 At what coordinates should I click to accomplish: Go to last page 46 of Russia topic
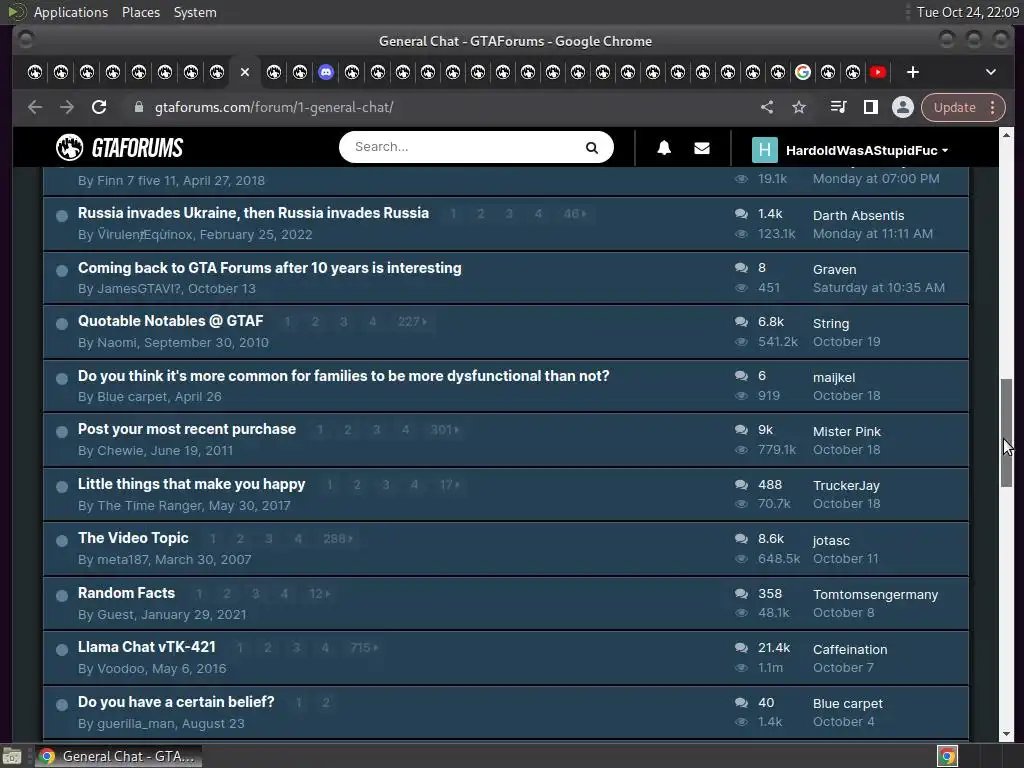[574, 214]
